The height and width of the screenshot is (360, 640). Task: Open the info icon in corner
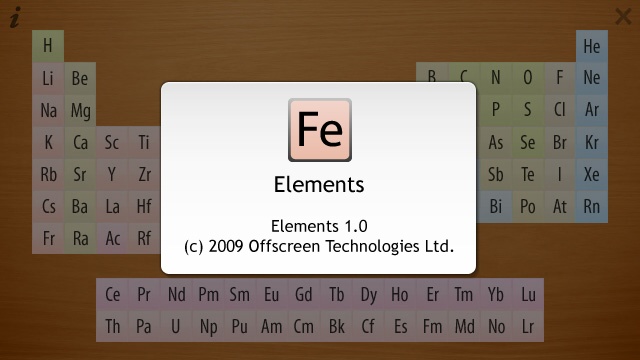point(15,18)
